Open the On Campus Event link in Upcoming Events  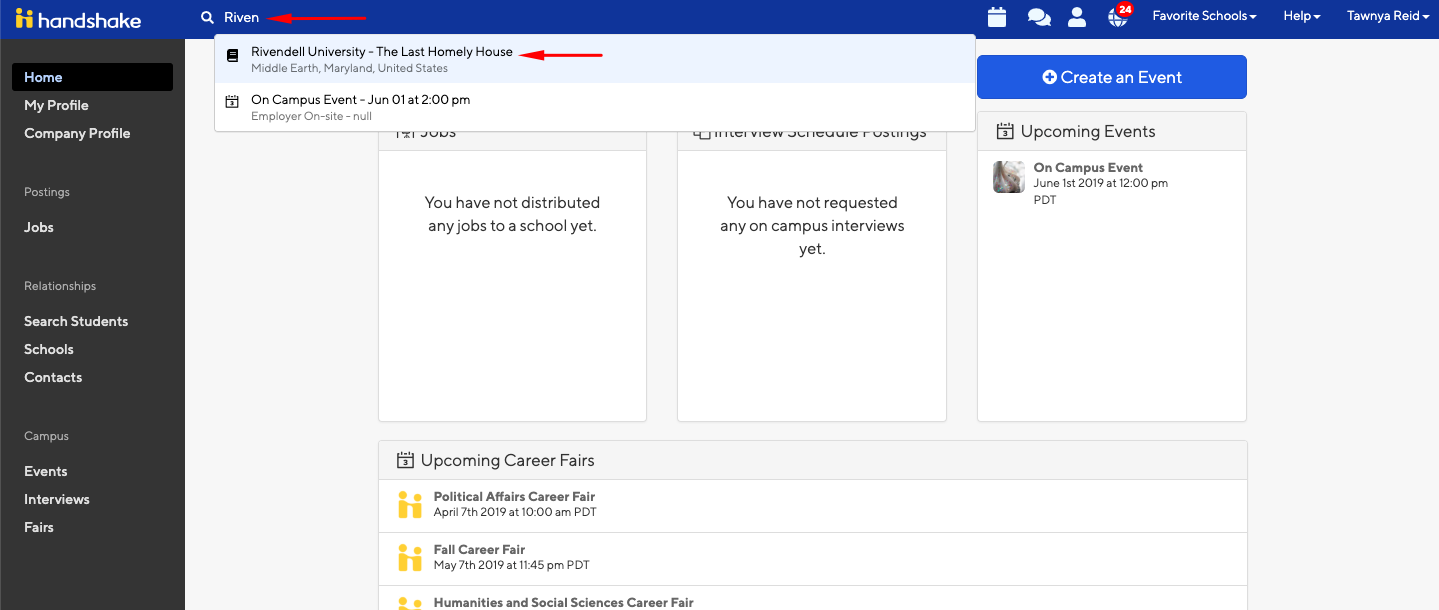1088,168
